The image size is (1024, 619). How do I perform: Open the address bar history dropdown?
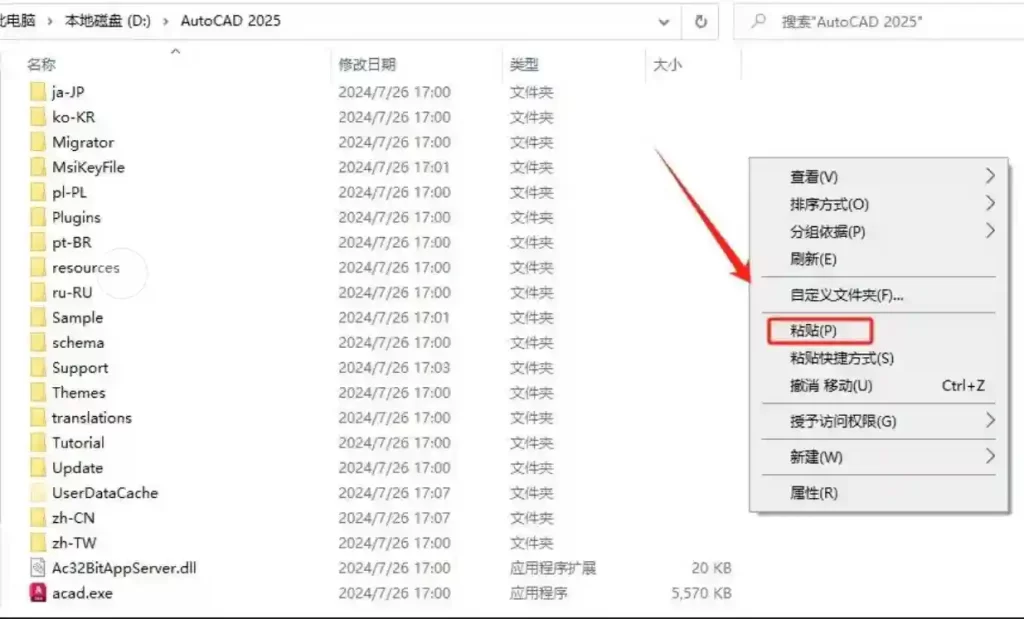pyautogui.click(x=664, y=21)
